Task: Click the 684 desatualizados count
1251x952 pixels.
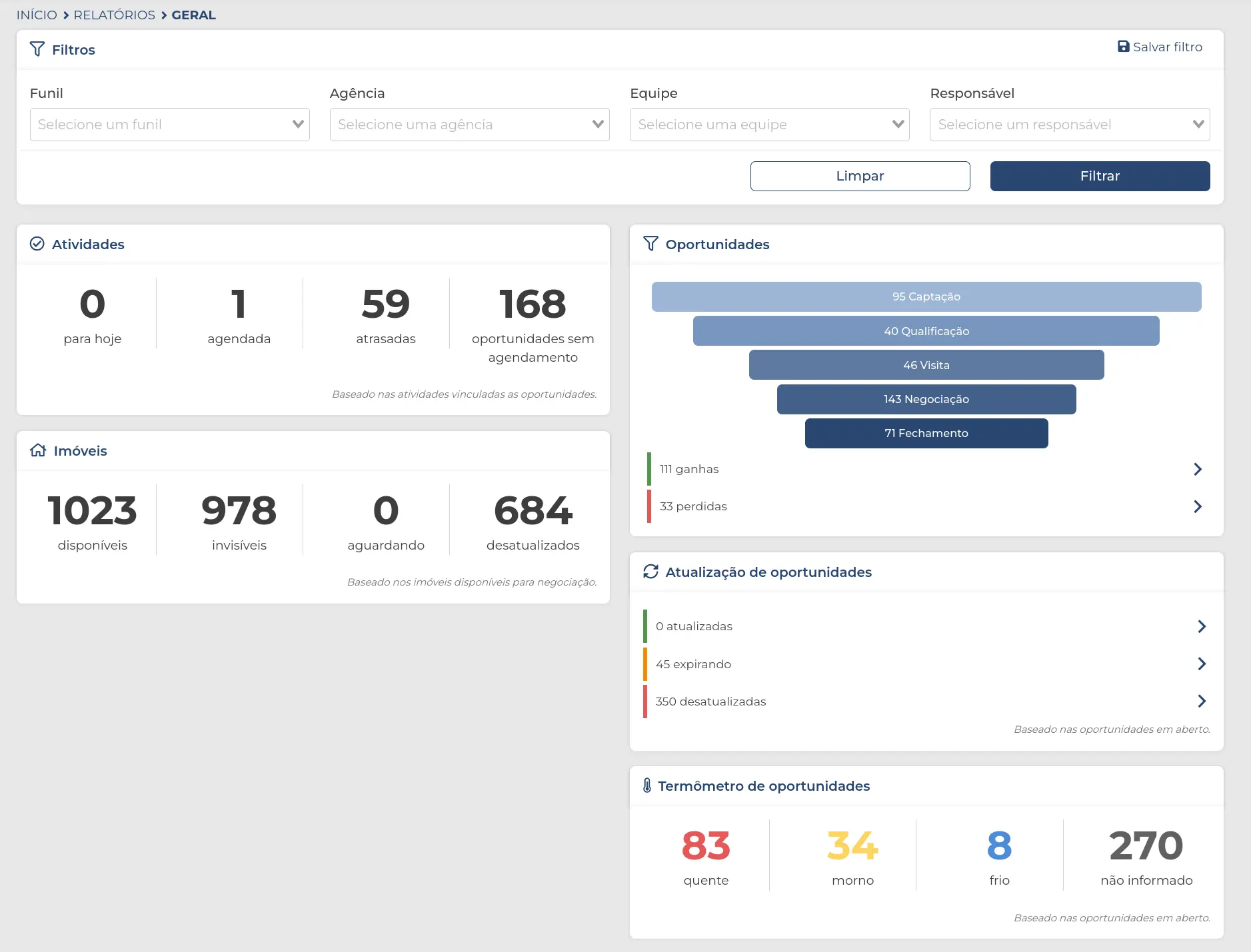Action: click(x=533, y=511)
